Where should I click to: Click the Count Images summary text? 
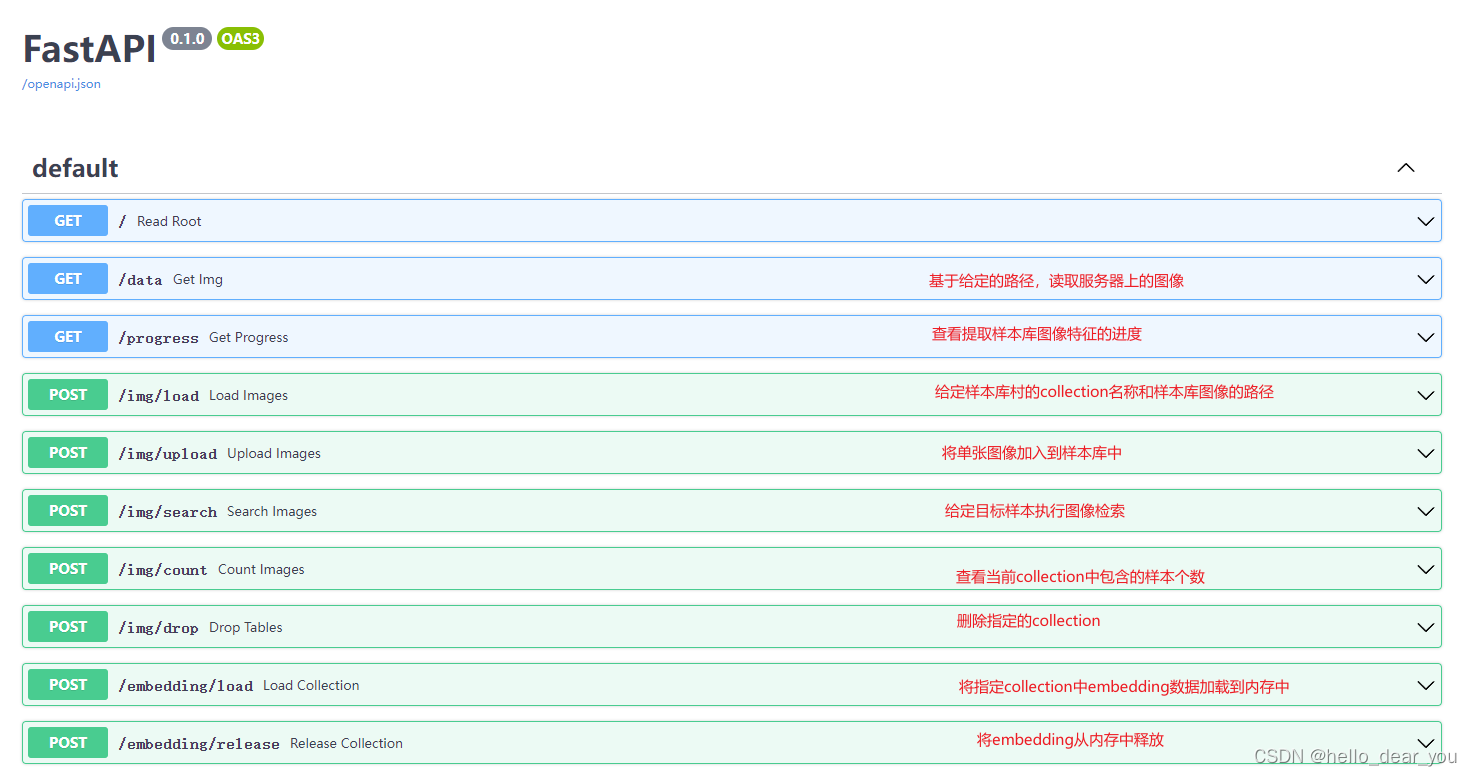coord(261,569)
